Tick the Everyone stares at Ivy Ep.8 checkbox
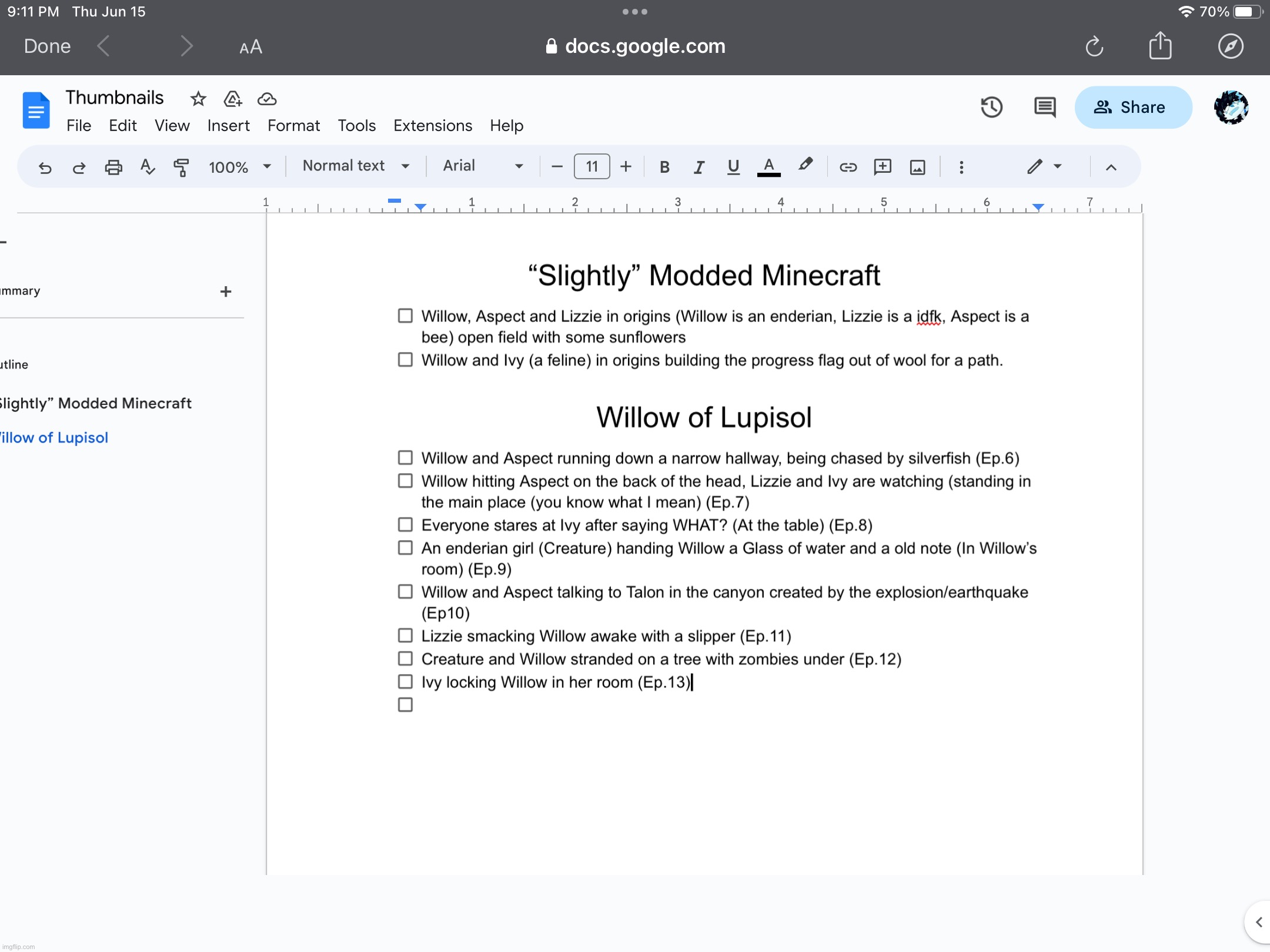 point(405,524)
